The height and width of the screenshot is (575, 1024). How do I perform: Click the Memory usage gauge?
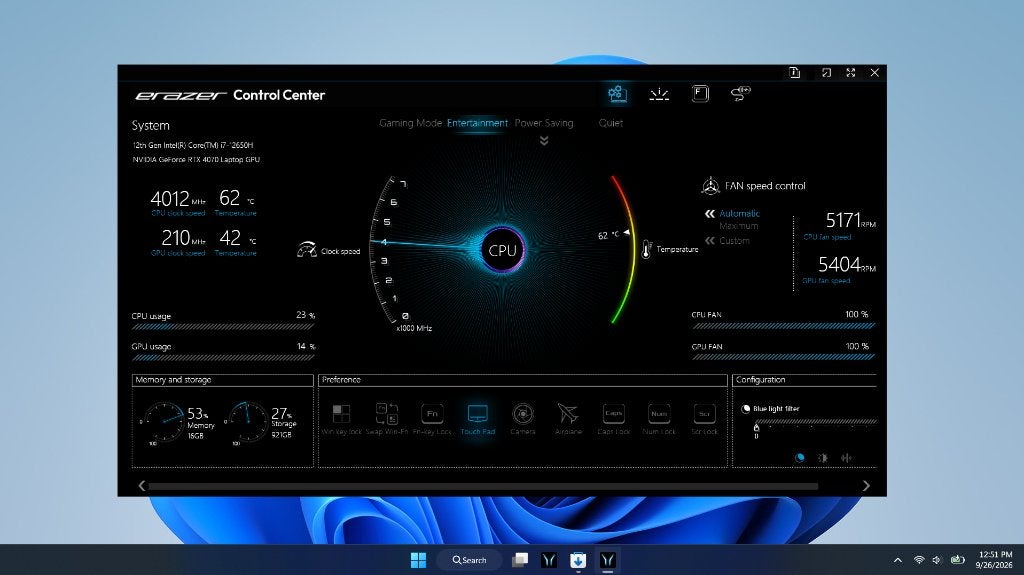pos(163,423)
